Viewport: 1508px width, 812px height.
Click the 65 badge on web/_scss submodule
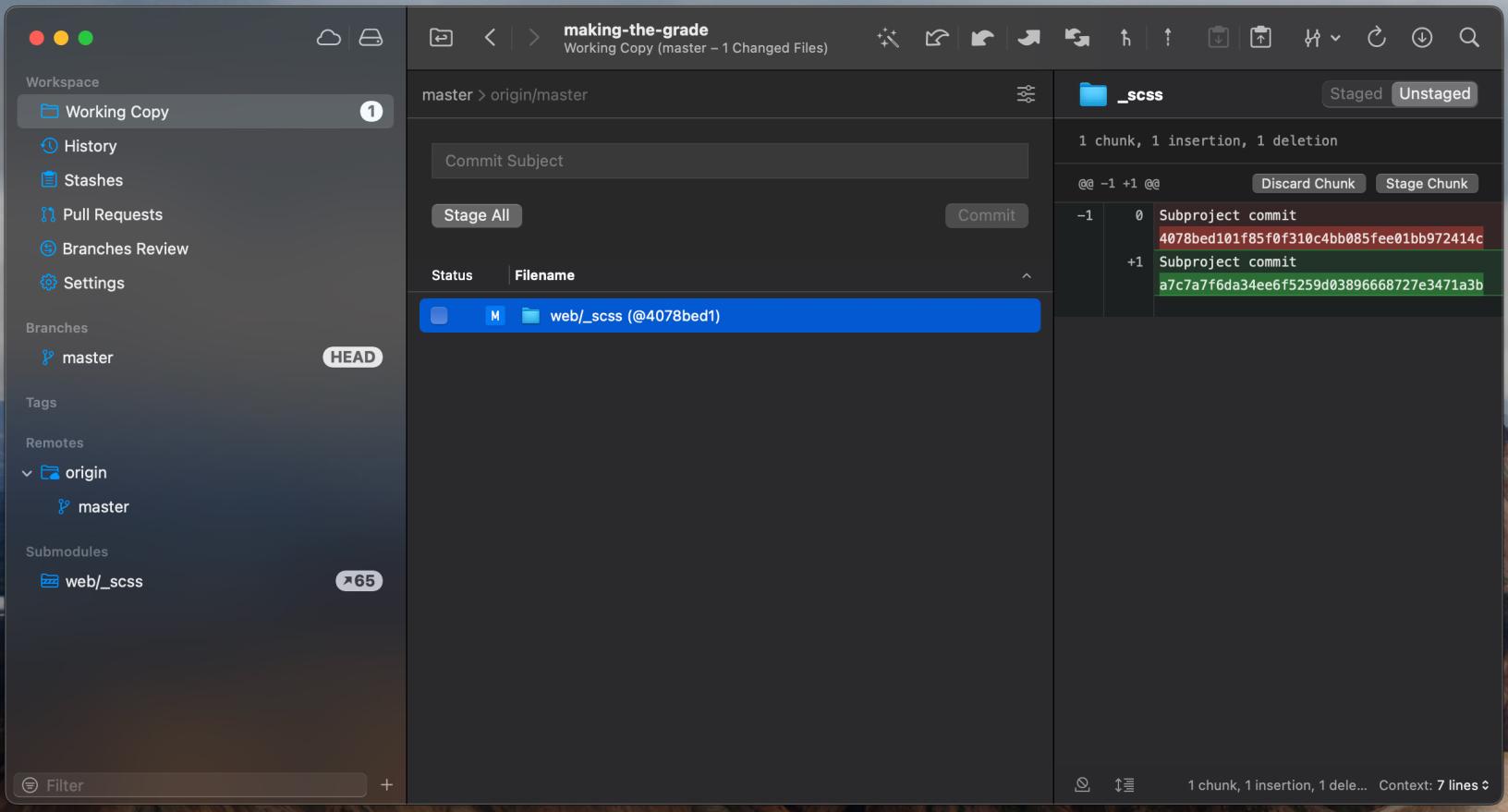(359, 581)
